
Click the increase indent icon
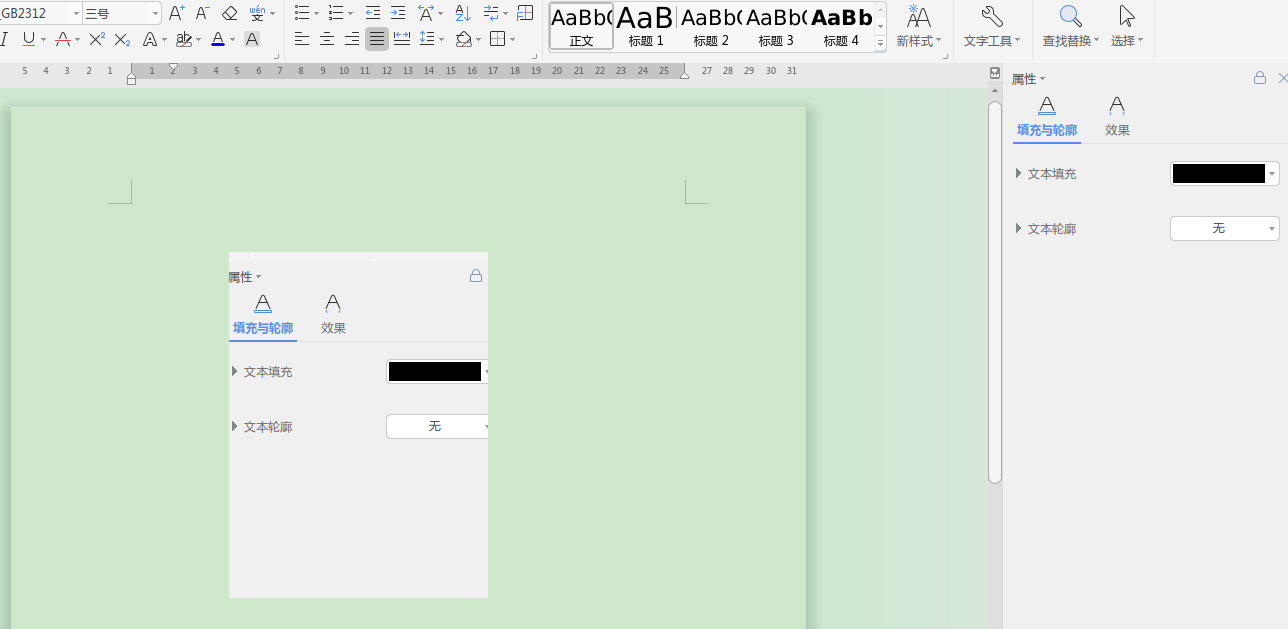coord(398,13)
